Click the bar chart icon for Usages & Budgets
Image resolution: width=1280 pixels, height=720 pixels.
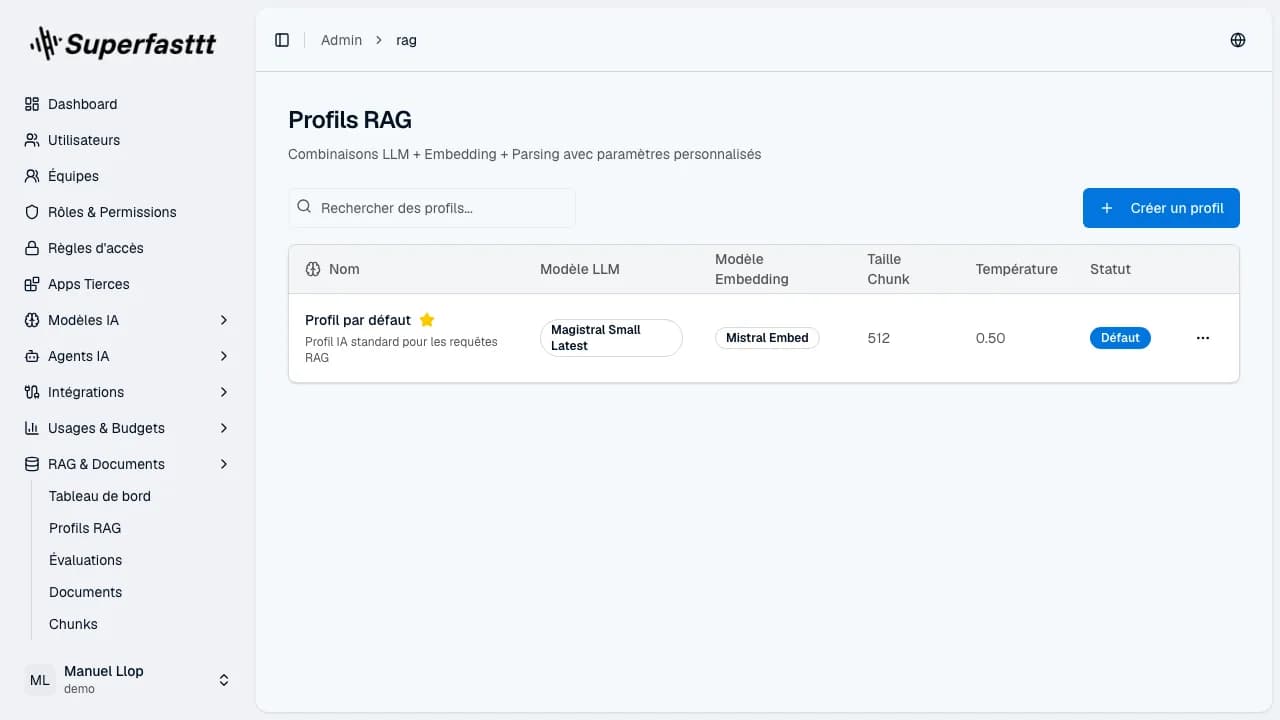[32, 428]
